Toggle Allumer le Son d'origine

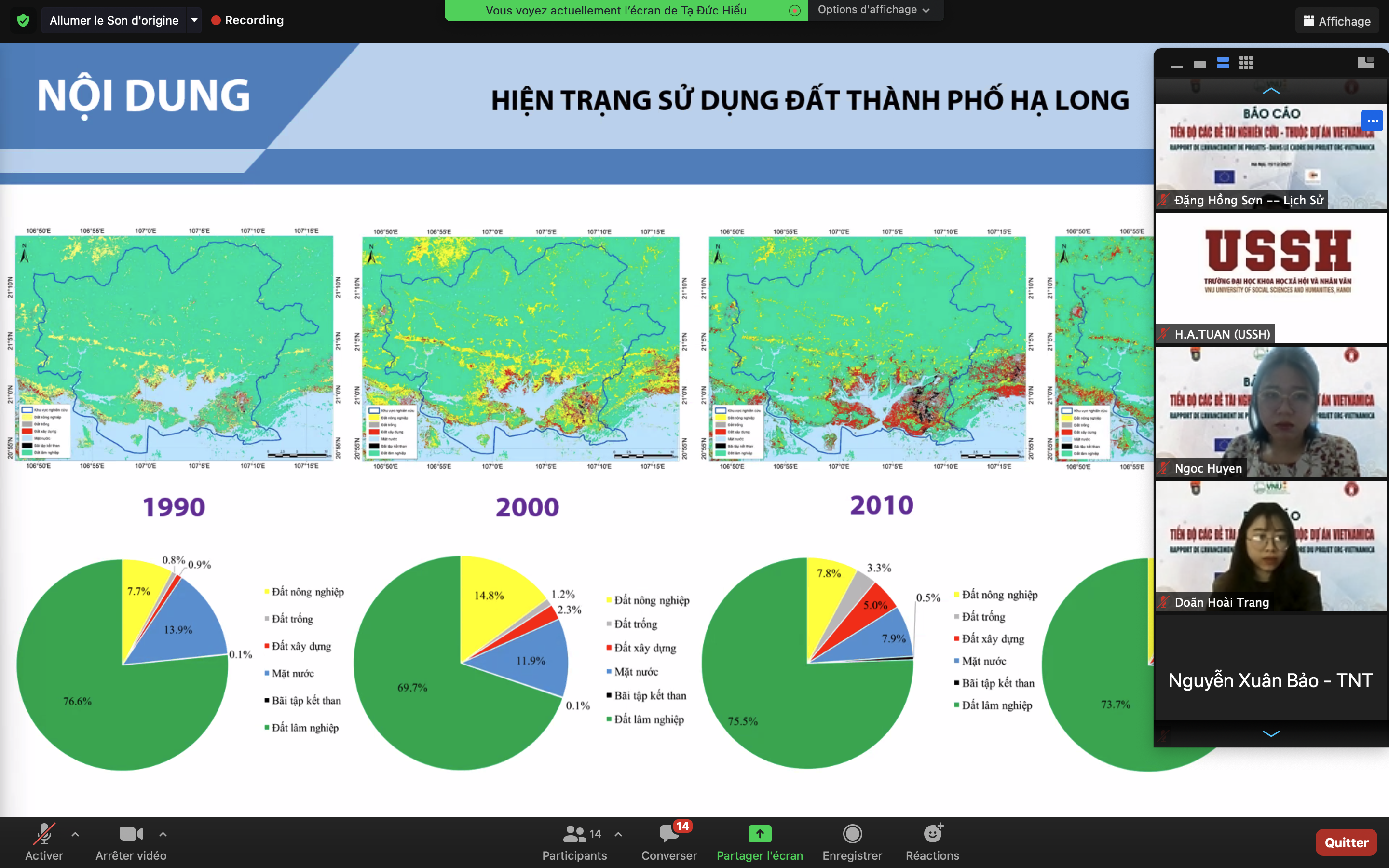pos(114,21)
